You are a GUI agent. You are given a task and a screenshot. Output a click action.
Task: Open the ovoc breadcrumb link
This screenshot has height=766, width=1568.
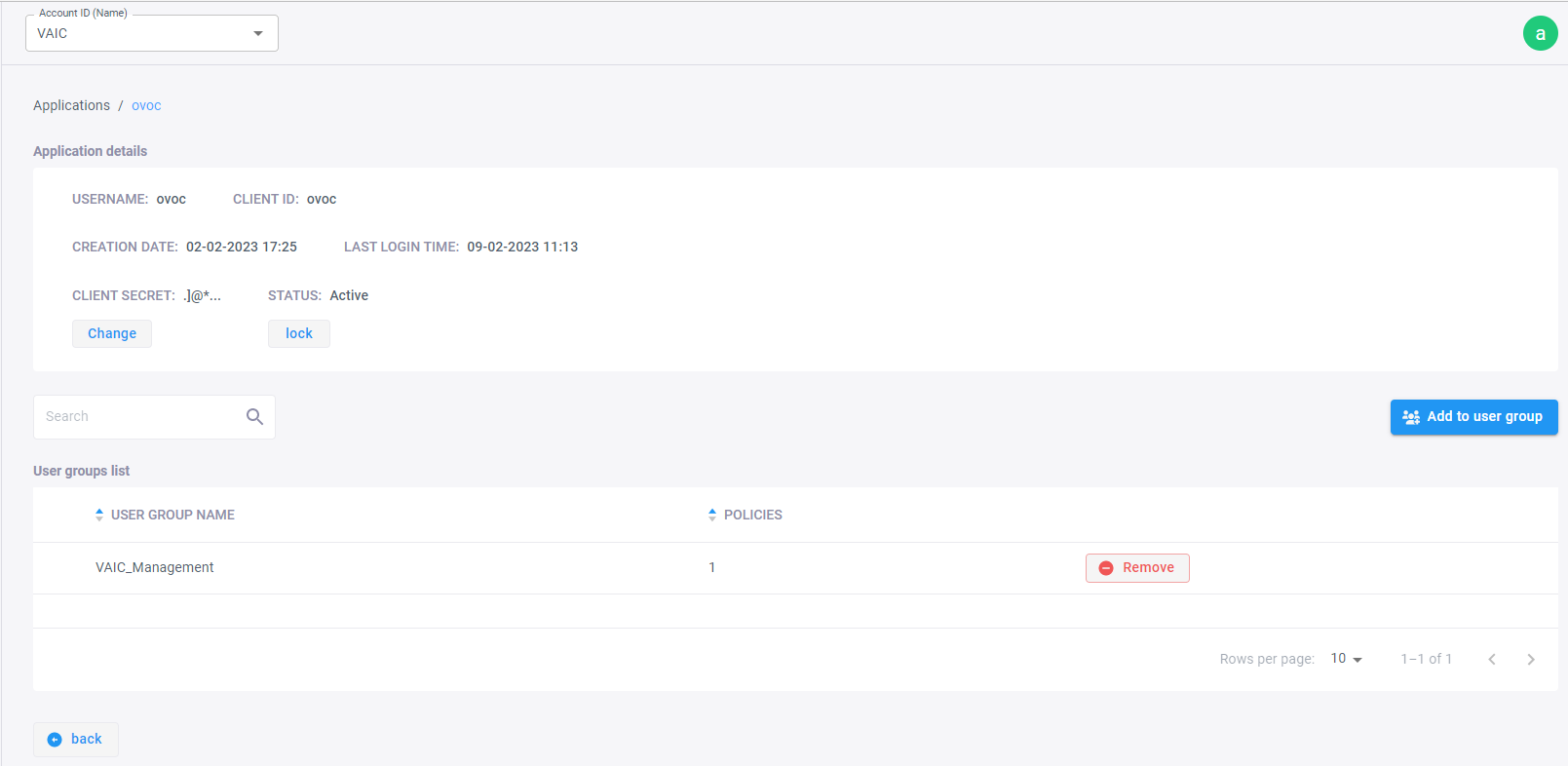pos(146,105)
